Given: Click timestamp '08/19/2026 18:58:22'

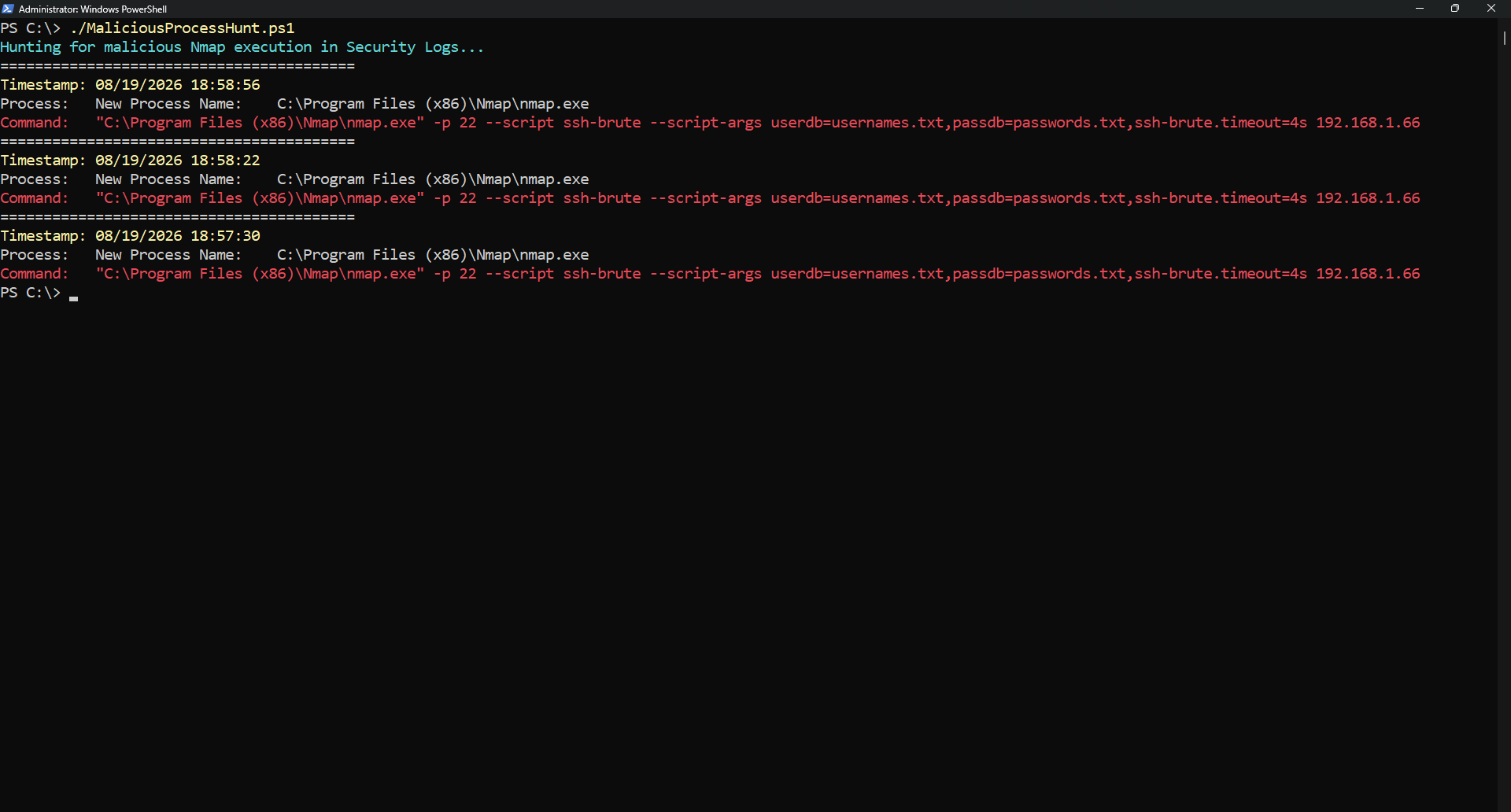Looking at the screenshot, I should [x=178, y=161].
